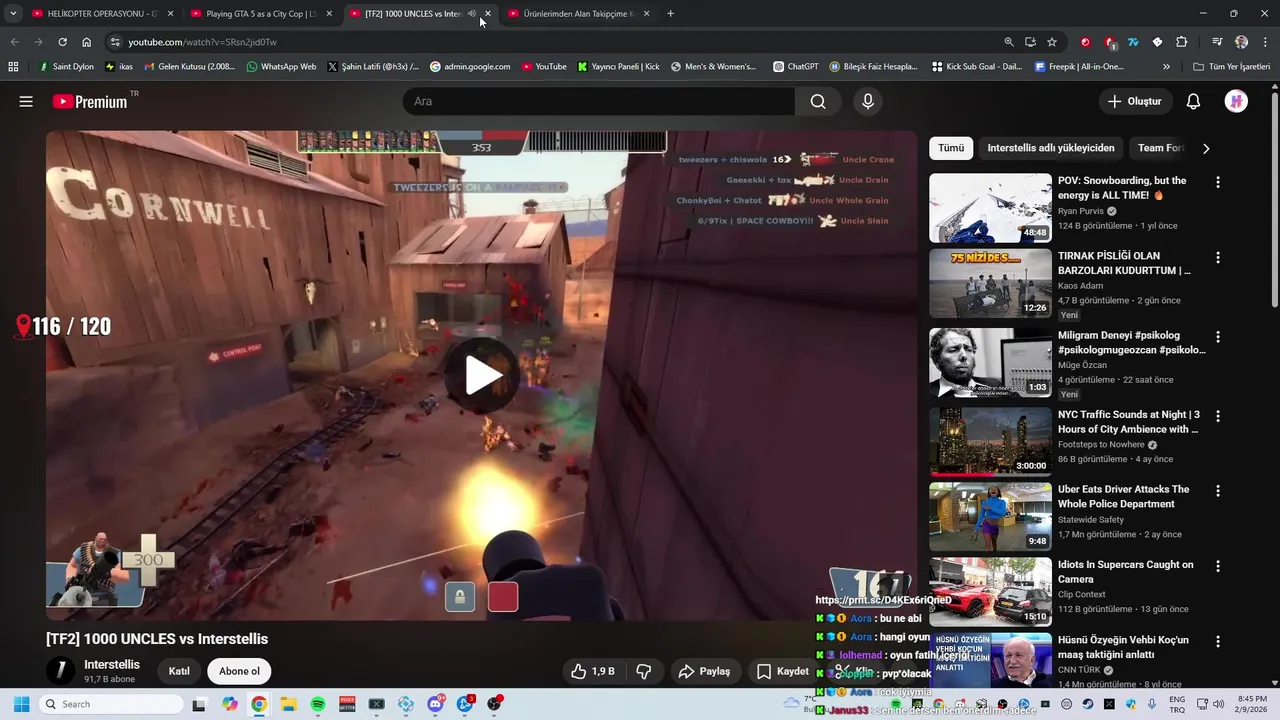Switch to Playing GTA 5 as City Cop tab
Viewport: 1280px width, 720px height.
(x=261, y=14)
